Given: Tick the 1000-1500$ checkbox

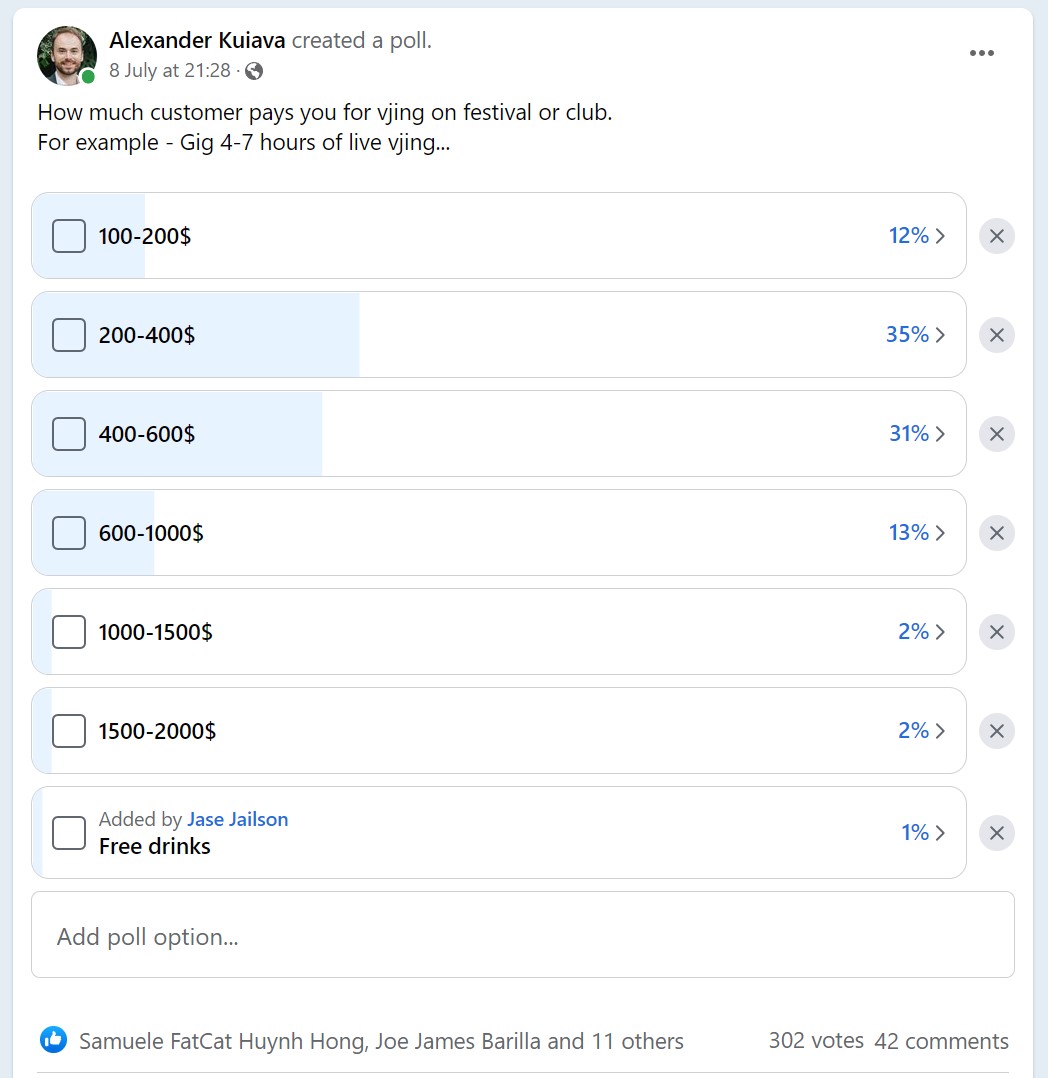Looking at the screenshot, I should pyautogui.click(x=69, y=632).
